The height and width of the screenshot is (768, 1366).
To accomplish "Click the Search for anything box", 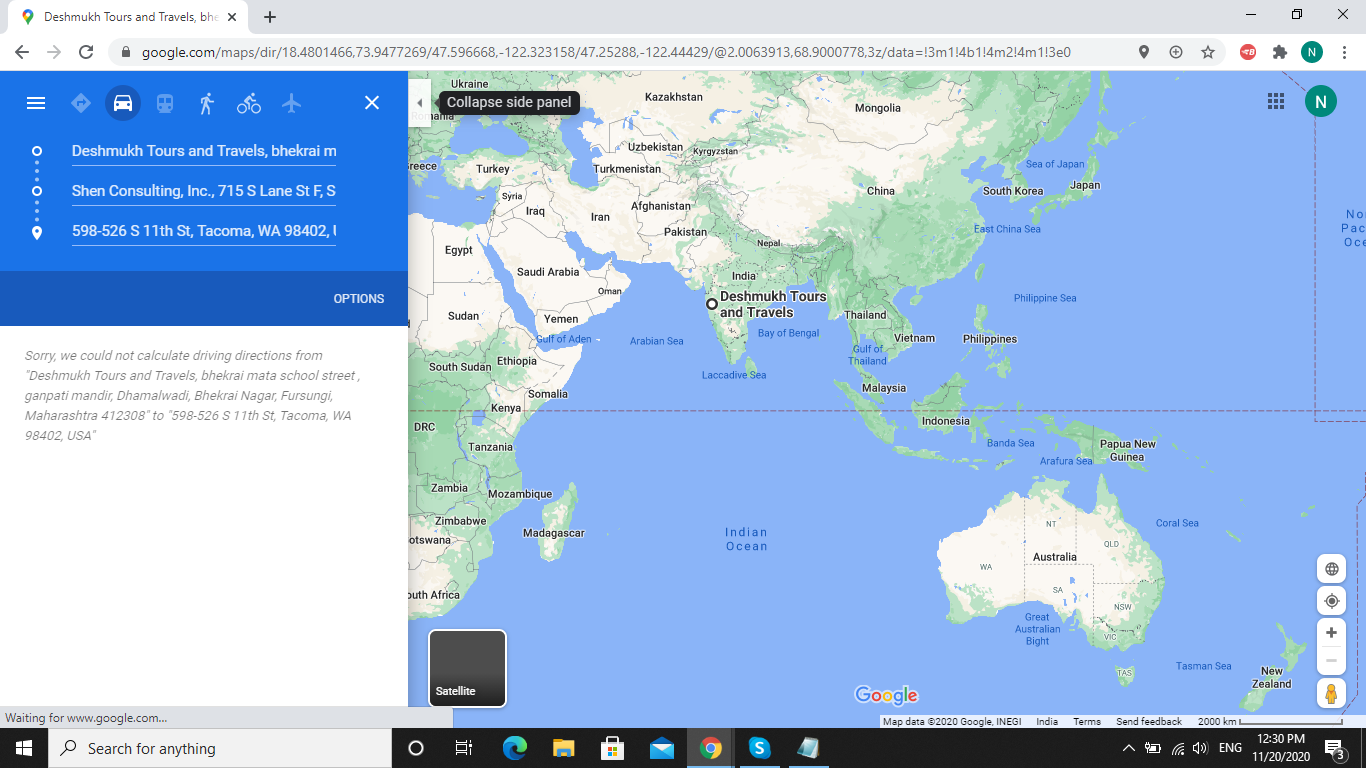I will [220, 748].
